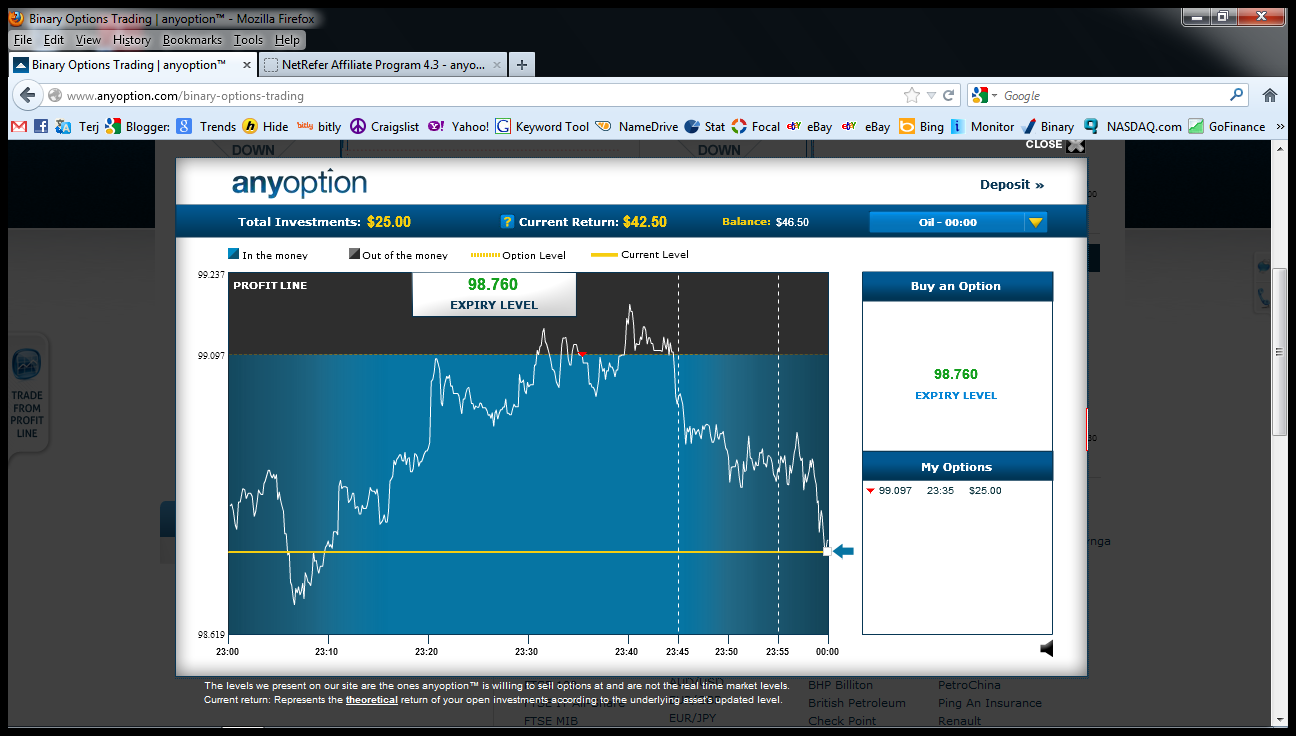Screen dimensions: 1296x736
Task: Open the bitly bookmark
Action: click(x=319, y=127)
